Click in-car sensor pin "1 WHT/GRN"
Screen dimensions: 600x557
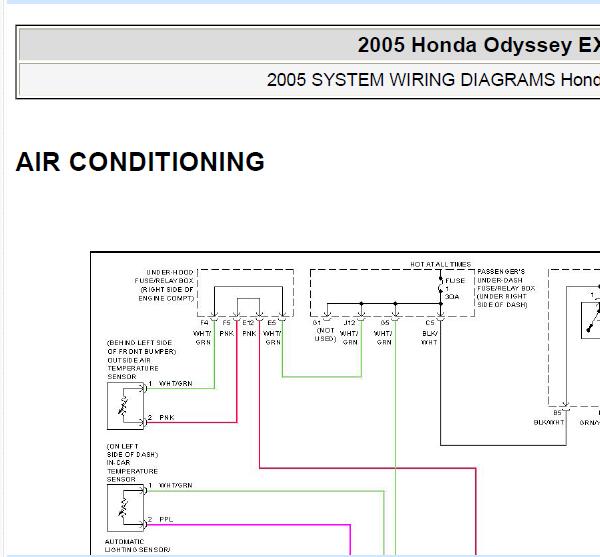170,485
